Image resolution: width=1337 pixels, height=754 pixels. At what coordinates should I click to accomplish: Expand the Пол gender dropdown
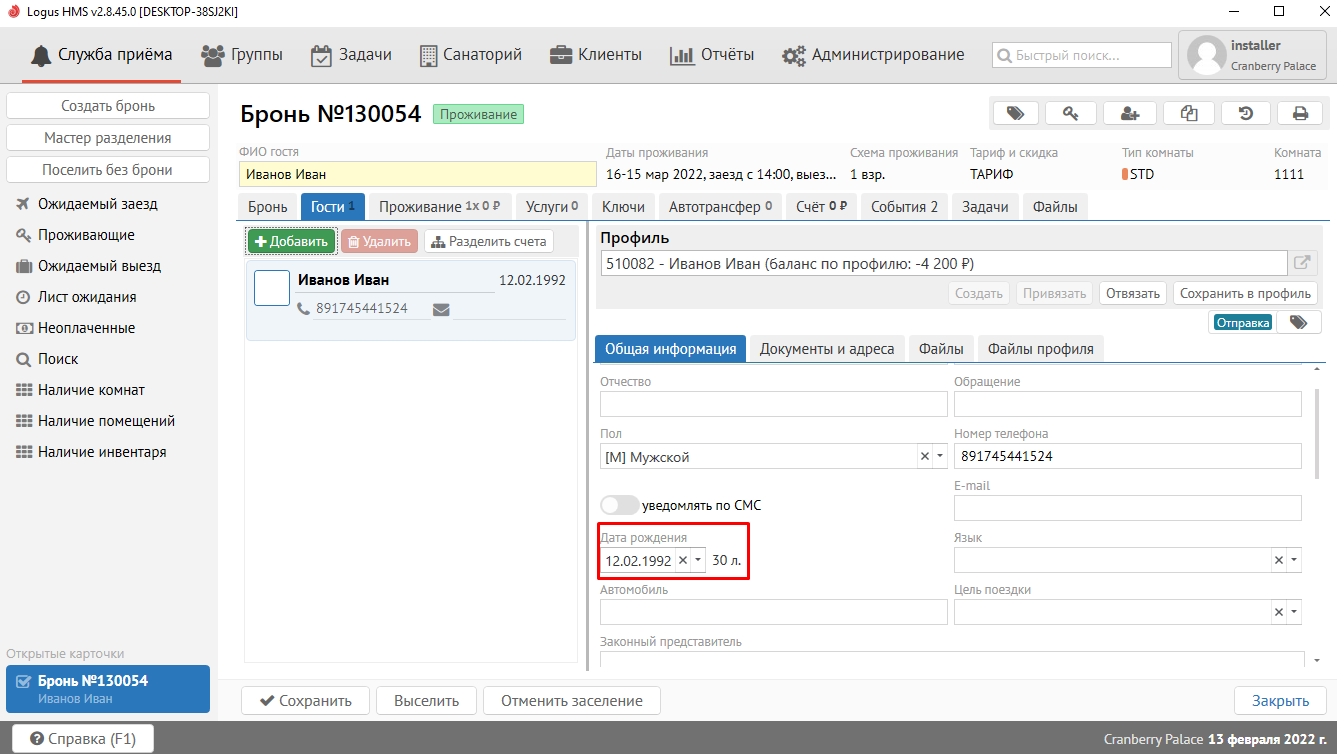pyautogui.click(x=939, y=457)
